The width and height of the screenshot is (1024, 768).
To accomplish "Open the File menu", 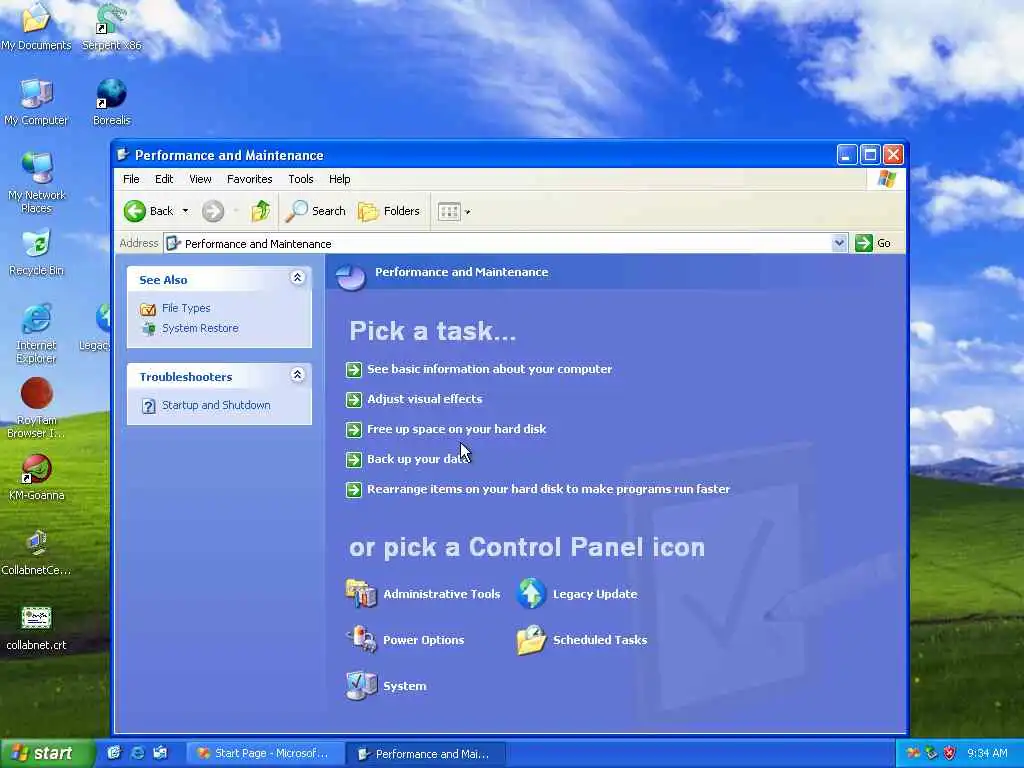I will pos(131,179).
